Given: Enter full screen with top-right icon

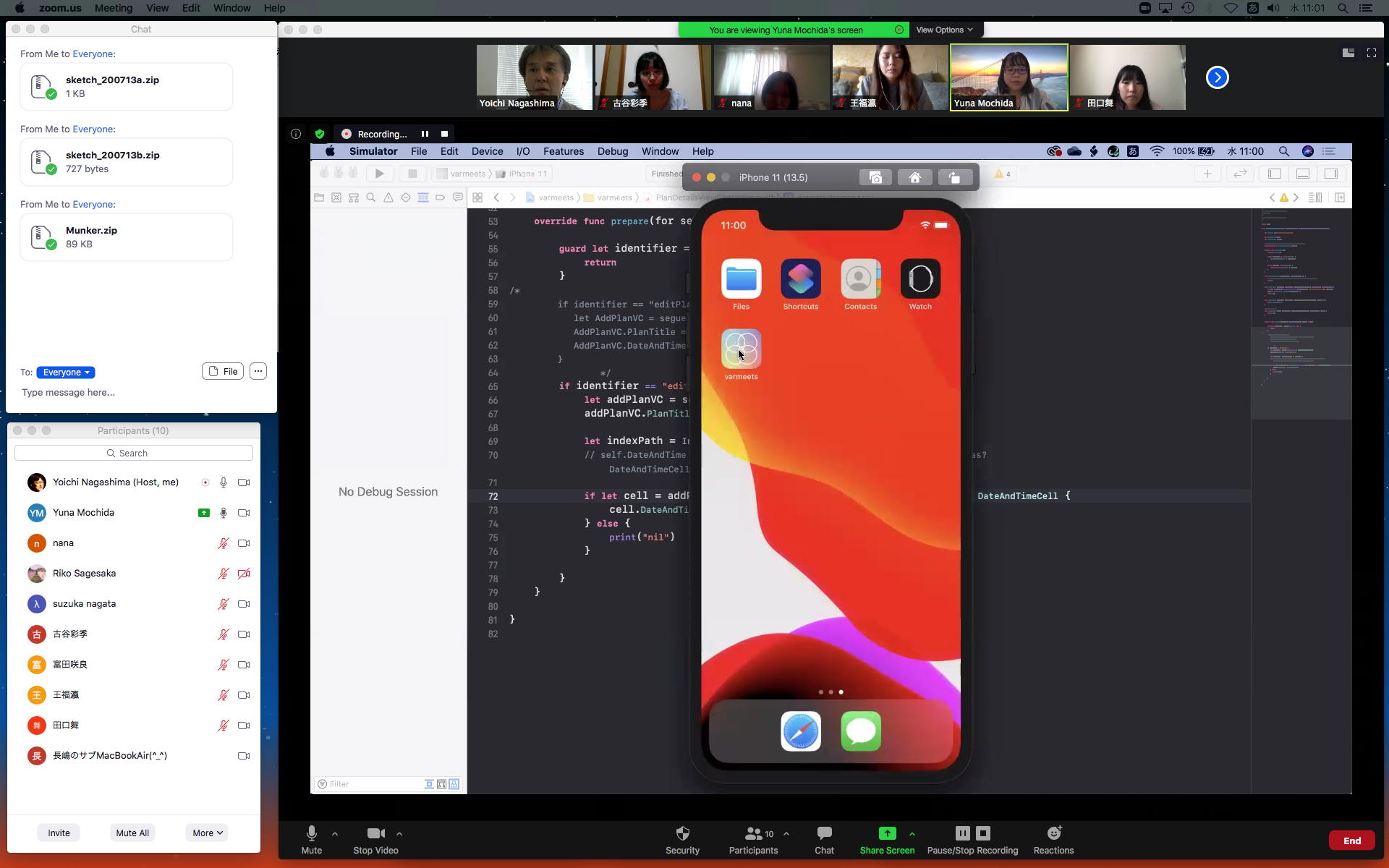Looking at the screenshot, I should (1371, 53).
